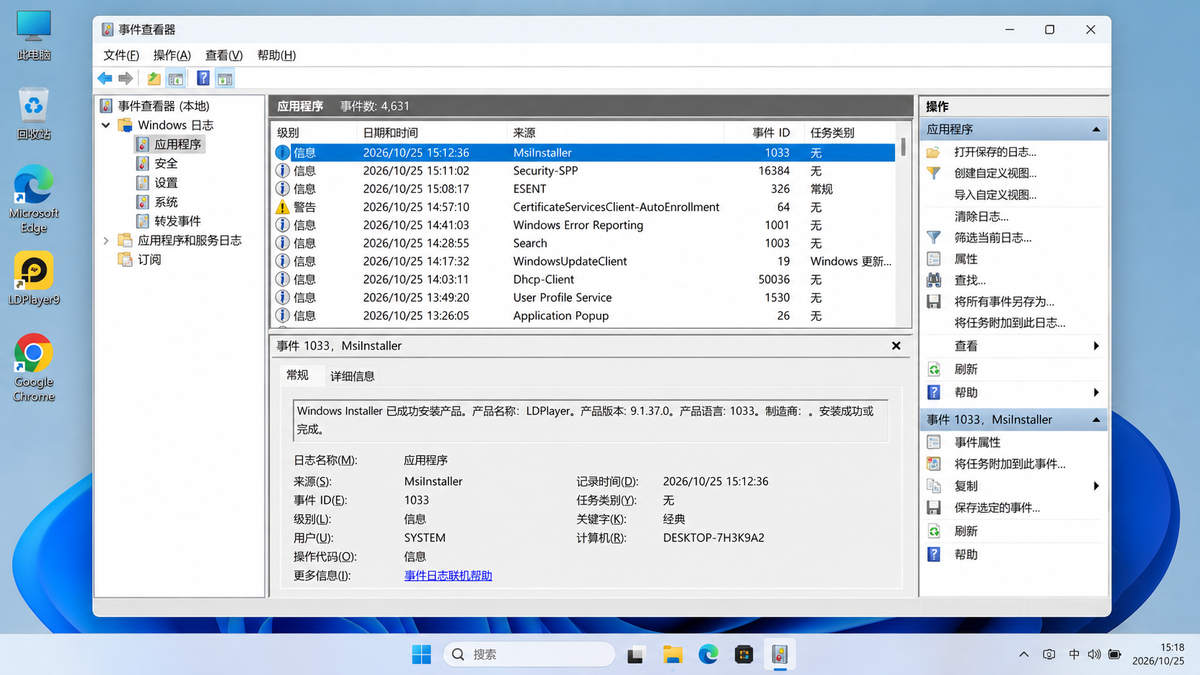Screen dimensions: 1200x675
Task: Click the Back arrow toolbar icon
Action: [104, 78]
